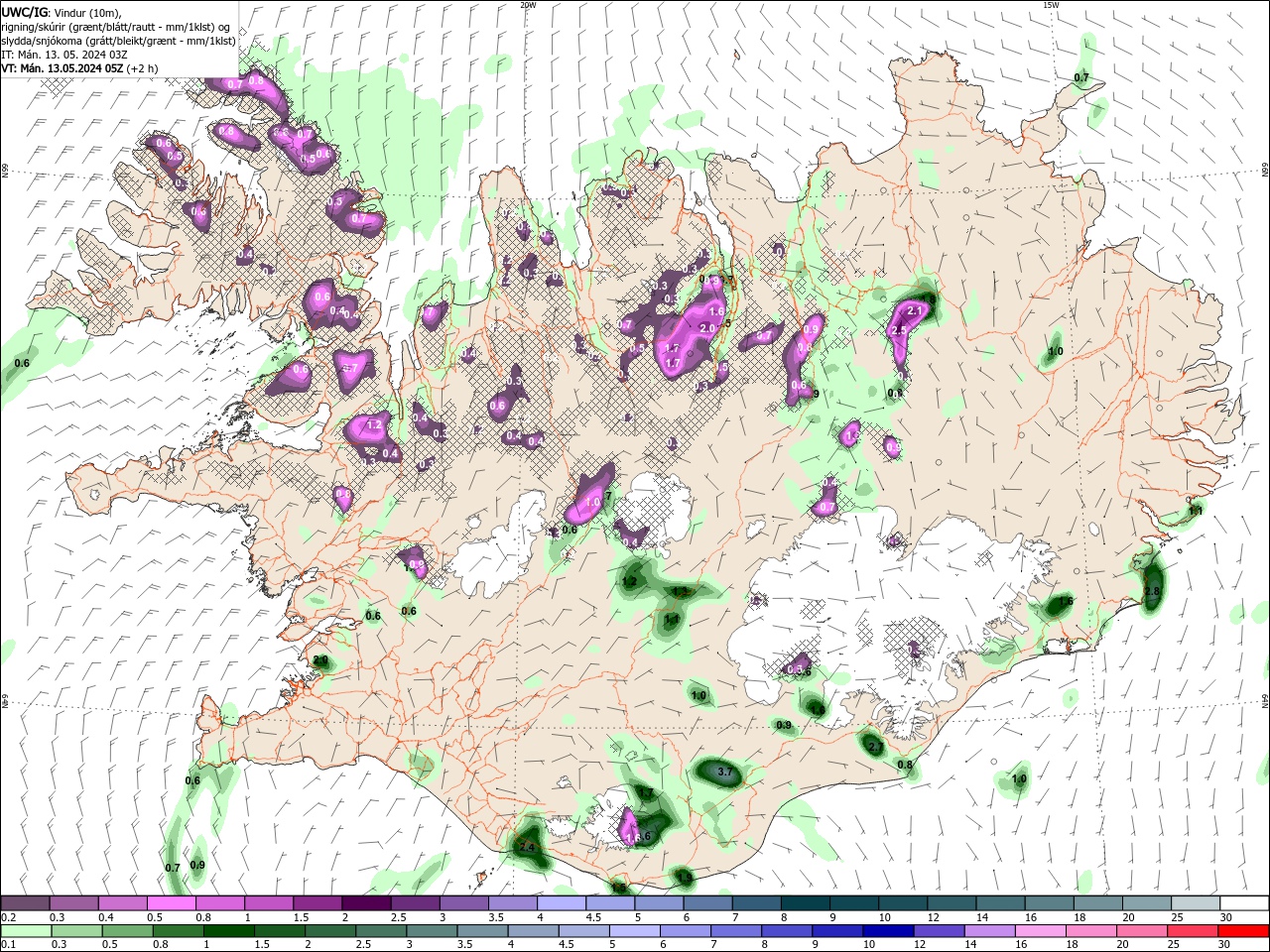Screen dimensions: 1270x952
Task: Click the 'rigning/skúrir' legend description line
Action: pyautogui.click(x=117, y=27)
